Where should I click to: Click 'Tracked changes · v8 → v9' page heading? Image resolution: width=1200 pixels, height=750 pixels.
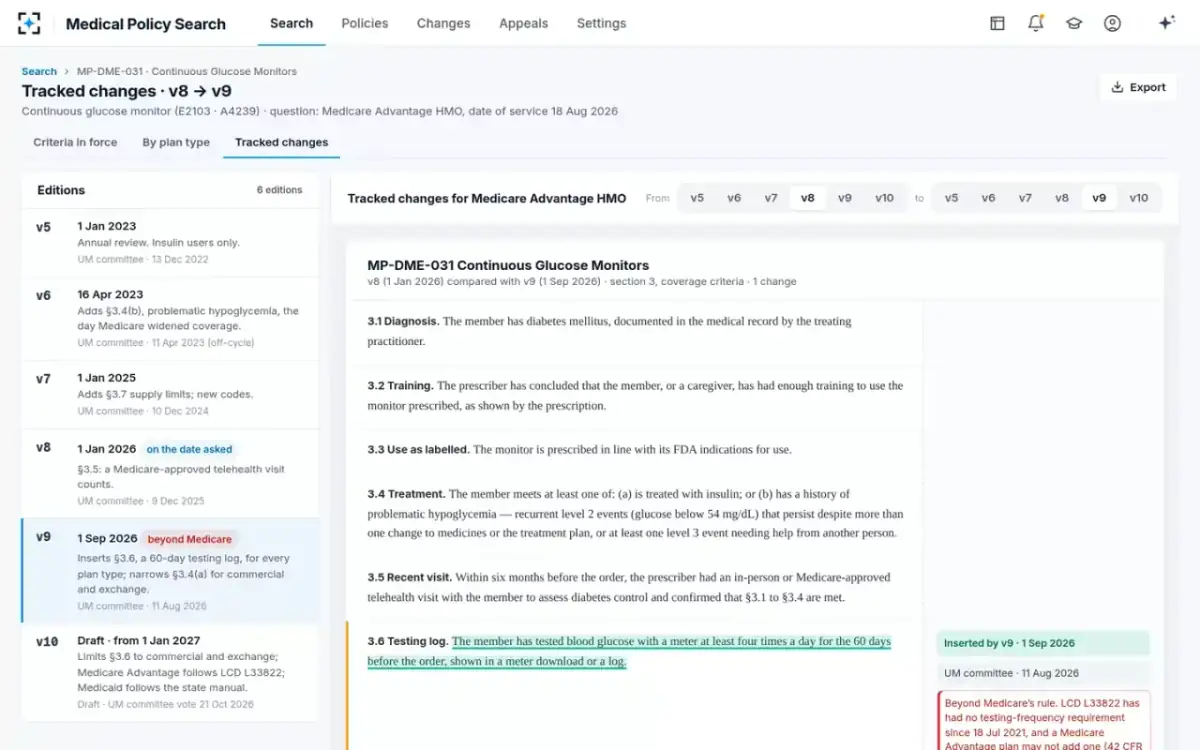coord(127,91)
